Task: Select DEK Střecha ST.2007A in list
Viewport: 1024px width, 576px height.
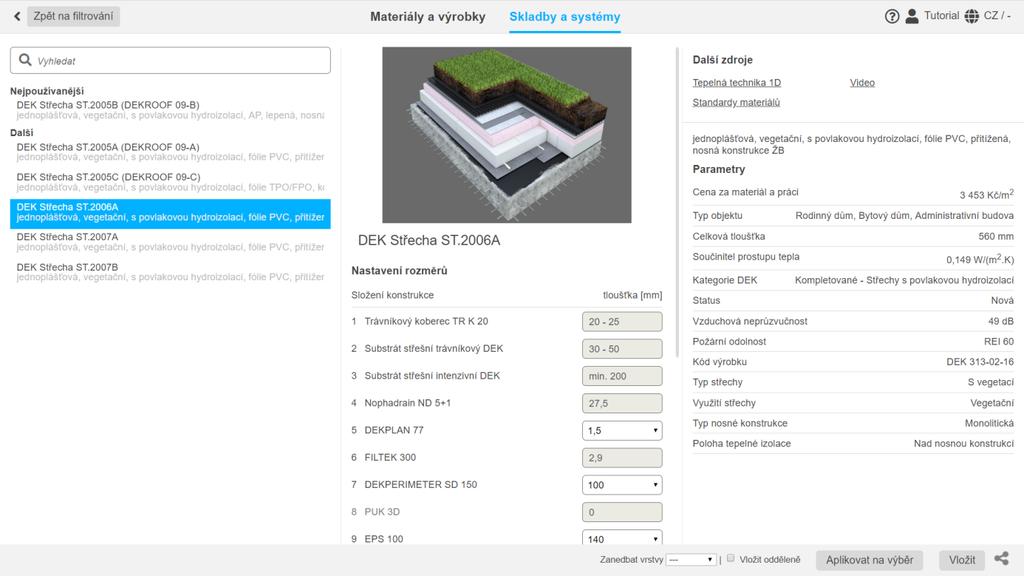Action: 170,242
